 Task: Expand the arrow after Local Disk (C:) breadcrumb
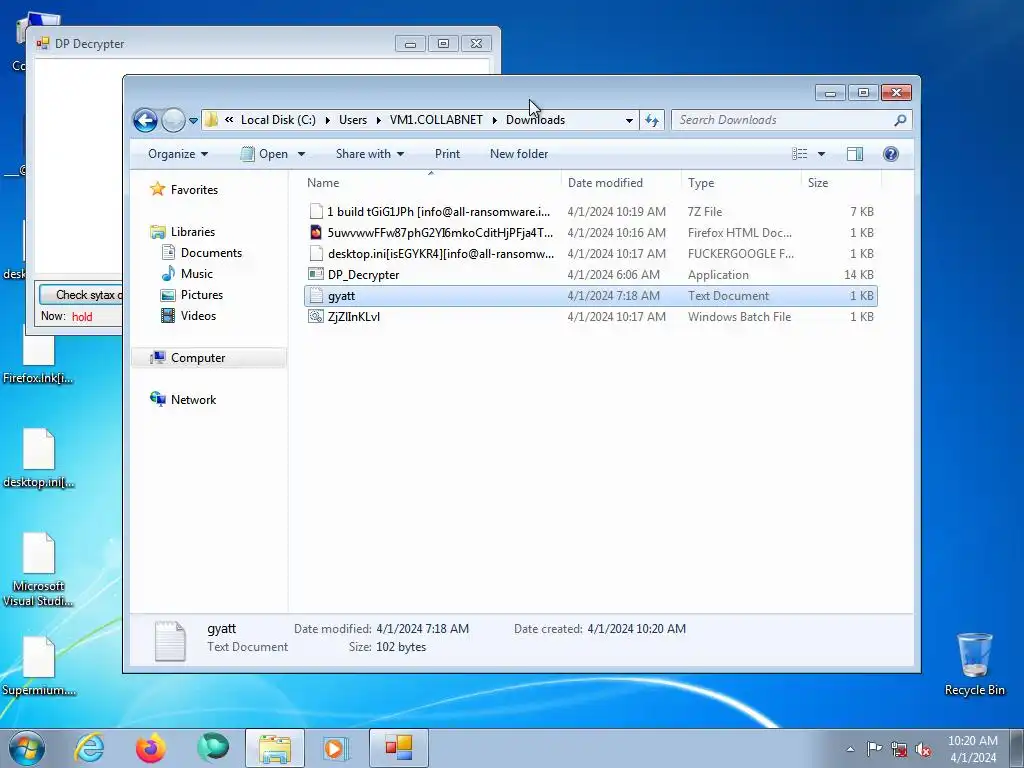point(327,120)
